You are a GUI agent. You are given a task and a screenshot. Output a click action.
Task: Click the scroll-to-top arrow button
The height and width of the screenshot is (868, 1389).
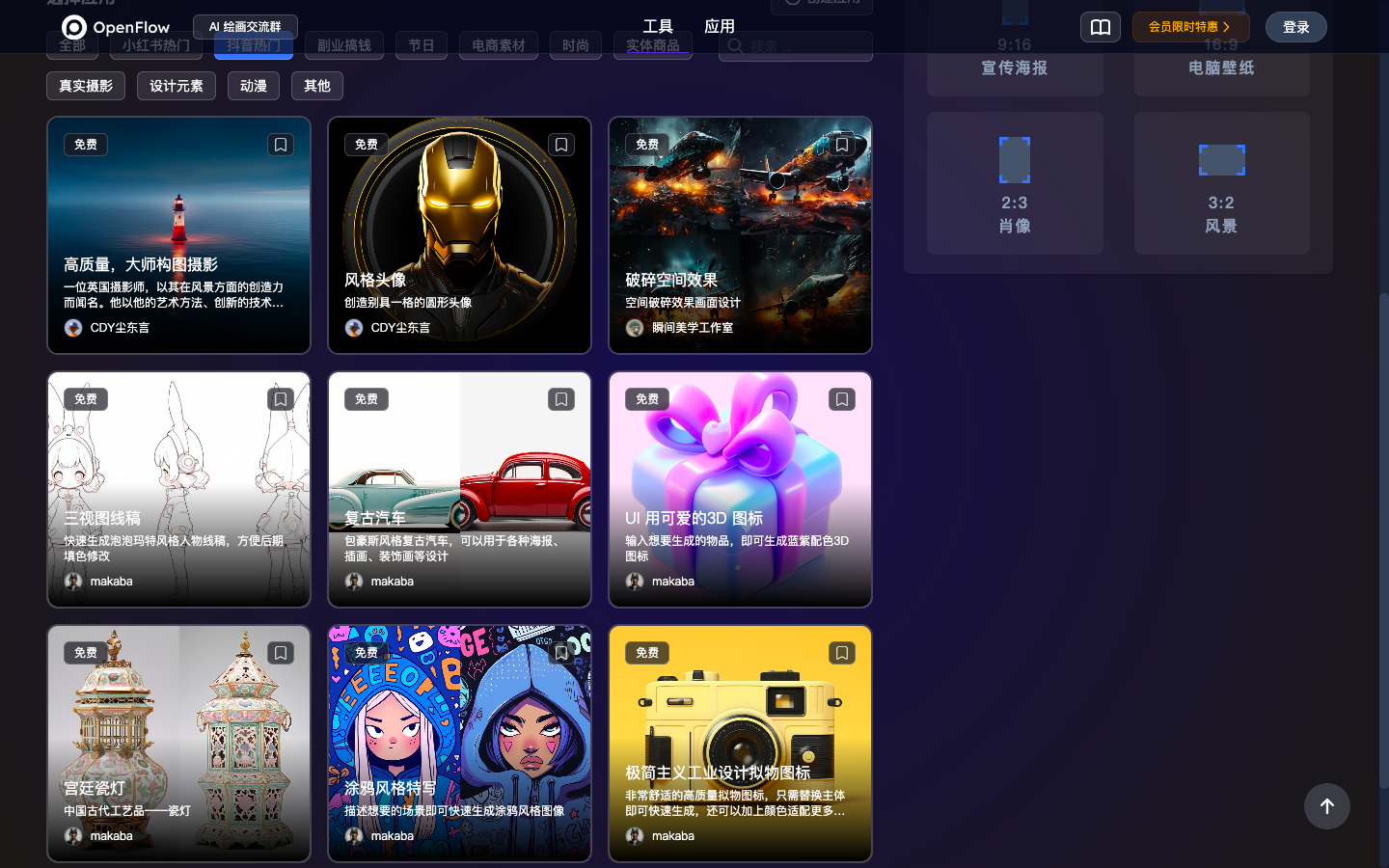click(1327, 806)
